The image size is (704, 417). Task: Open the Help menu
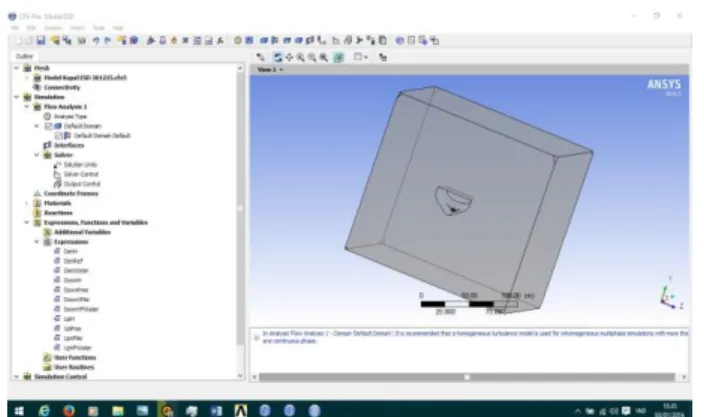click(x=118, y=28)
